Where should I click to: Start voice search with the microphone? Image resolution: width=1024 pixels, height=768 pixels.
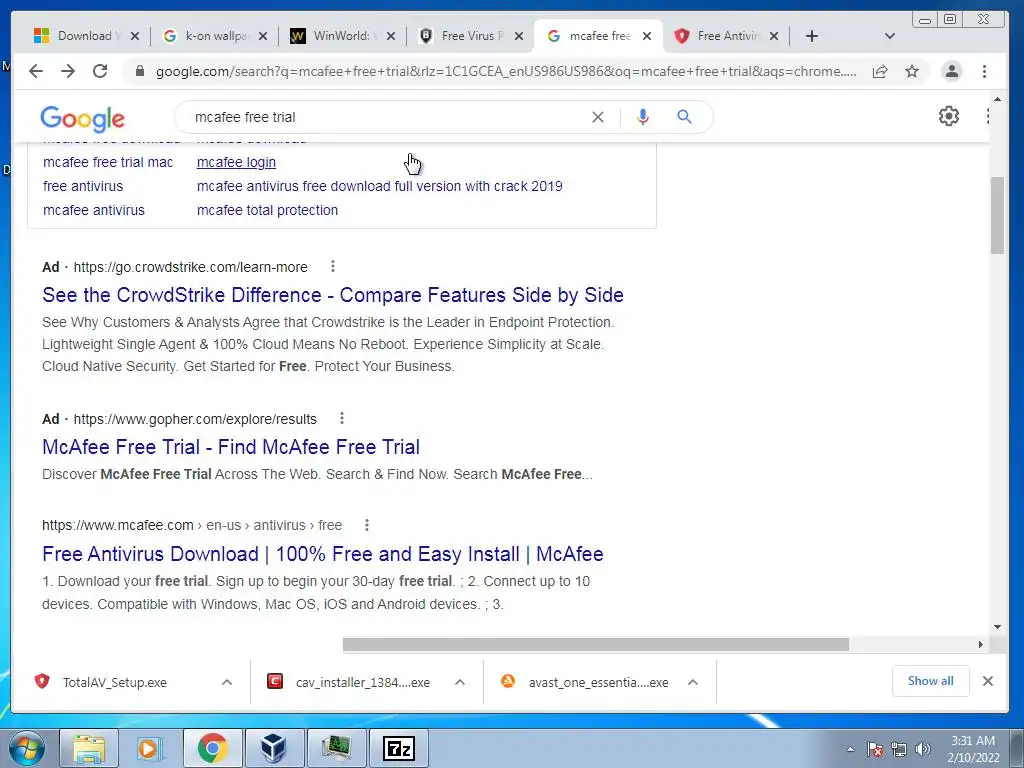point(643,117)
